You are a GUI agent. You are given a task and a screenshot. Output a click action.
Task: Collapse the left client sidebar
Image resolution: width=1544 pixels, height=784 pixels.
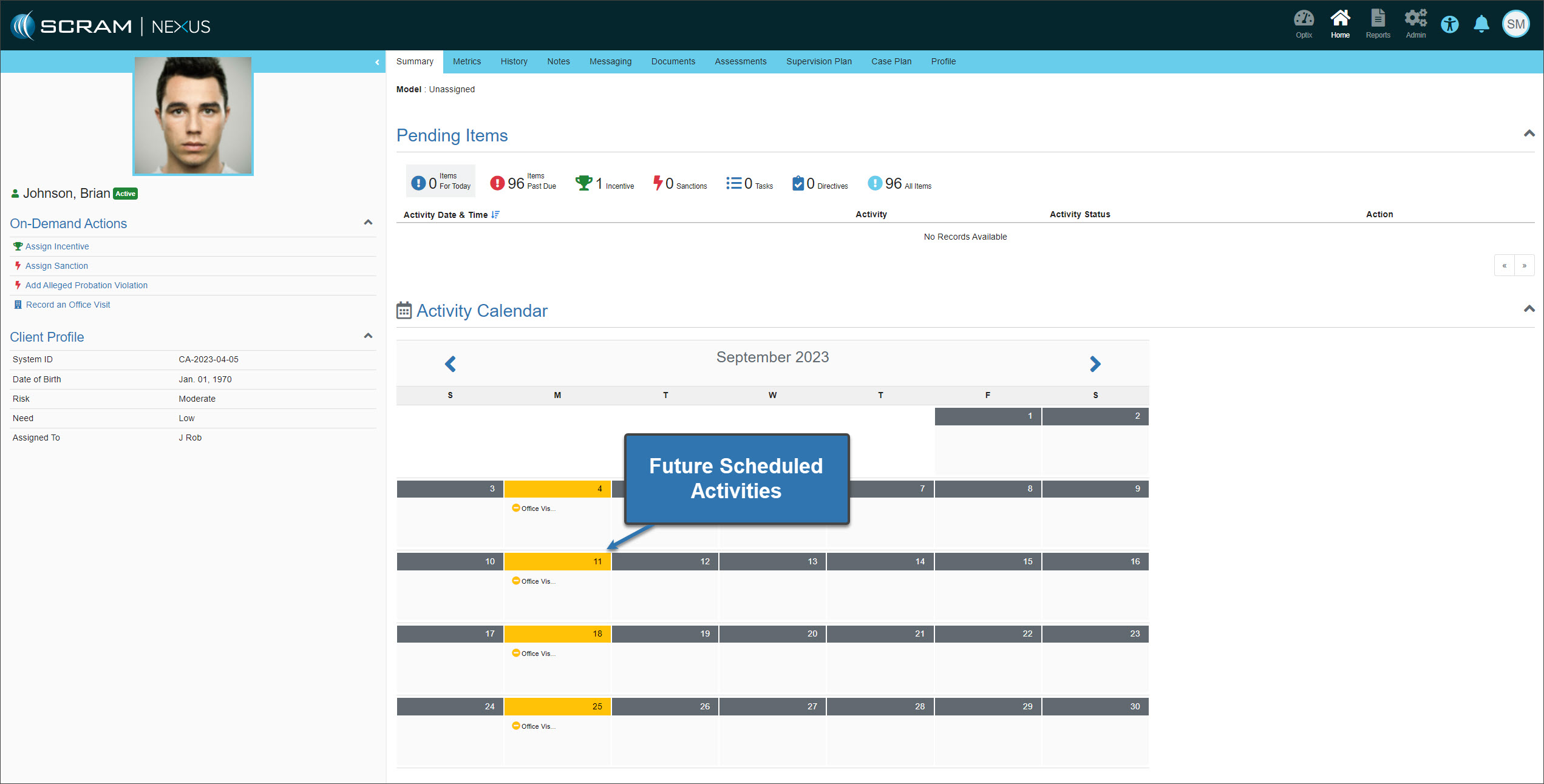tap(377, 62)
